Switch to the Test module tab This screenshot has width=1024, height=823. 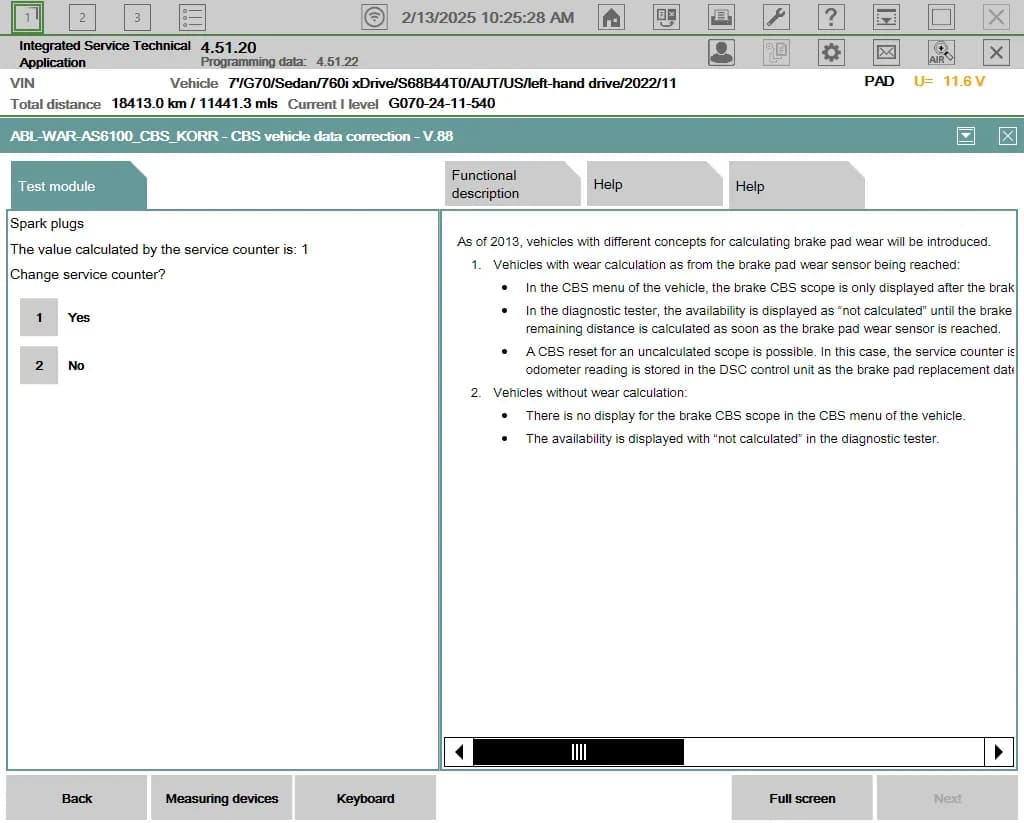coord(78,186)
